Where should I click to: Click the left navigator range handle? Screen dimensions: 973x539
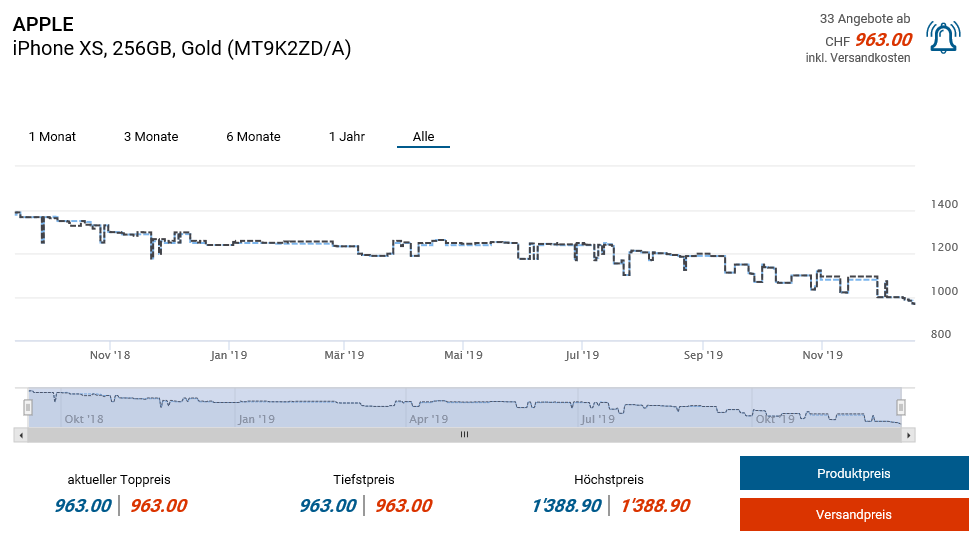tap(28, 407)
